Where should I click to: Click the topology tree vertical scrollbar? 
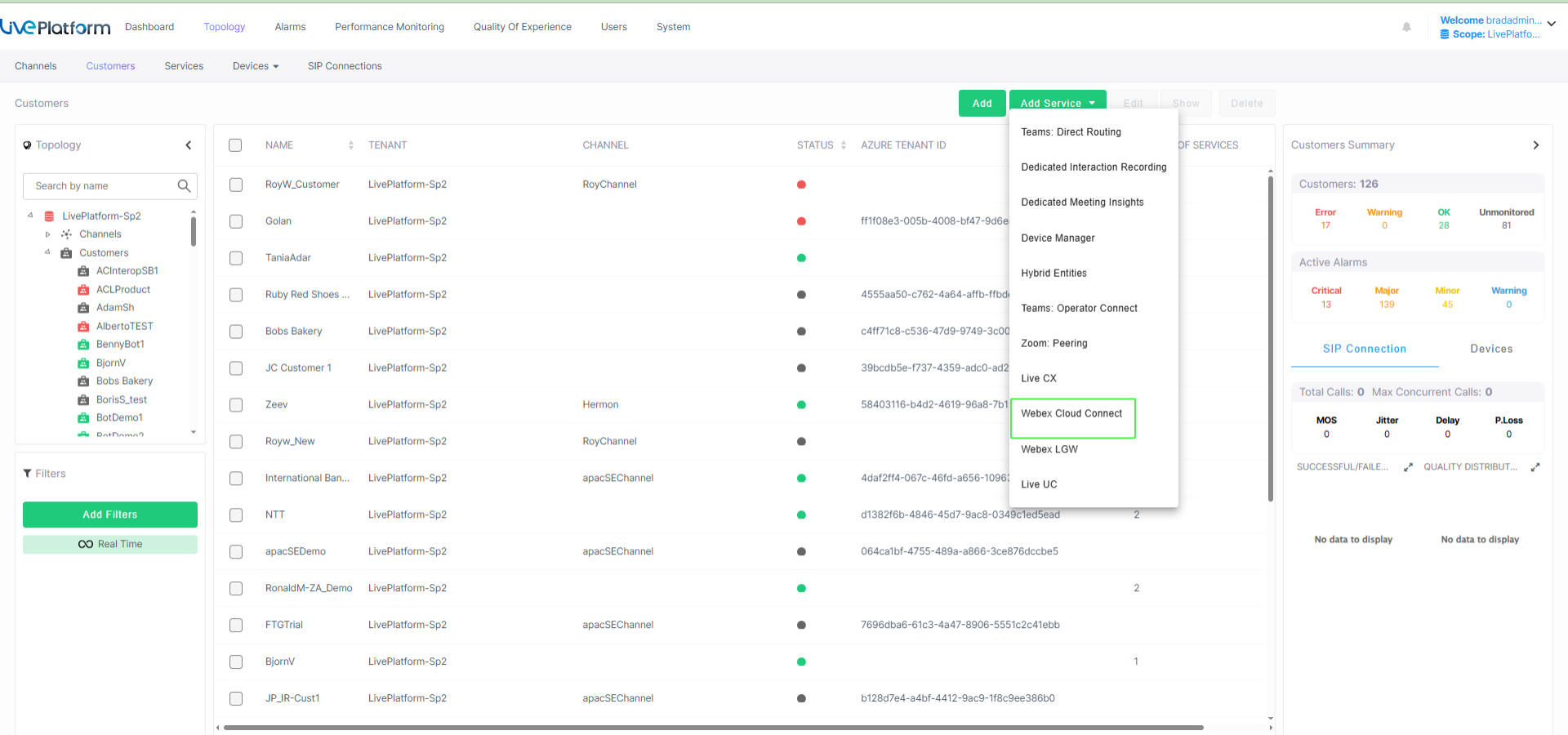[x=194, y=230]
